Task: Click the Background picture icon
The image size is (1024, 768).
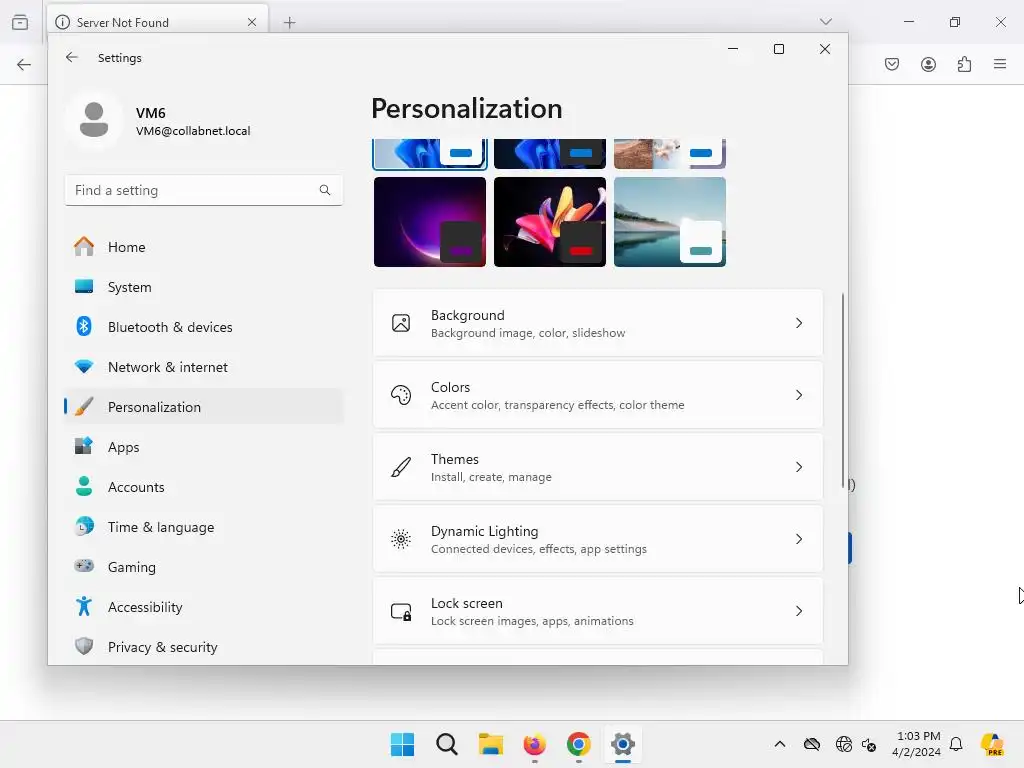Action: [401, 323]
